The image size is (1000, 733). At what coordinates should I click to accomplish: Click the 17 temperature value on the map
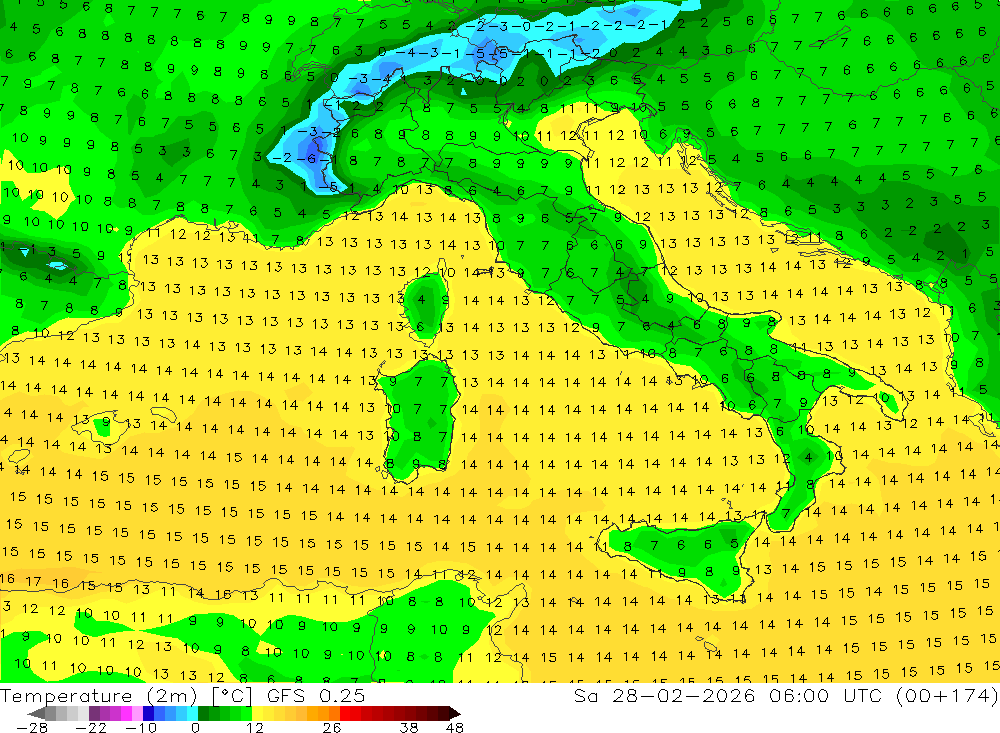pos(33,582)
